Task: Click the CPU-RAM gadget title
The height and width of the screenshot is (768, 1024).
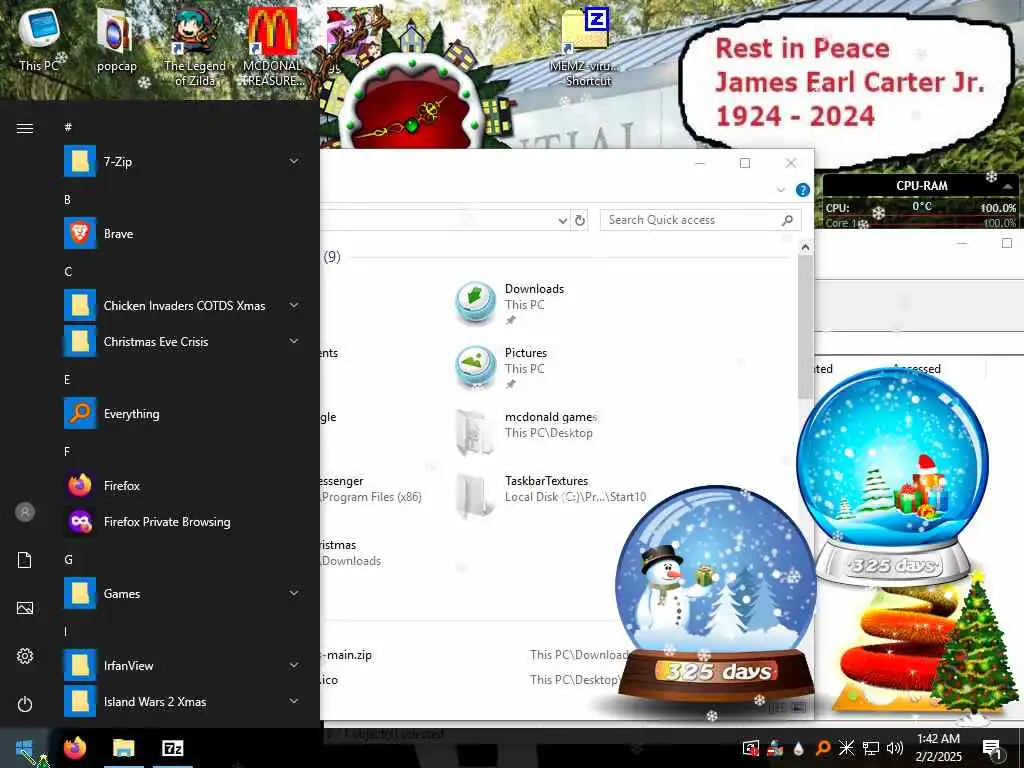Action: [x=921, y=185]
